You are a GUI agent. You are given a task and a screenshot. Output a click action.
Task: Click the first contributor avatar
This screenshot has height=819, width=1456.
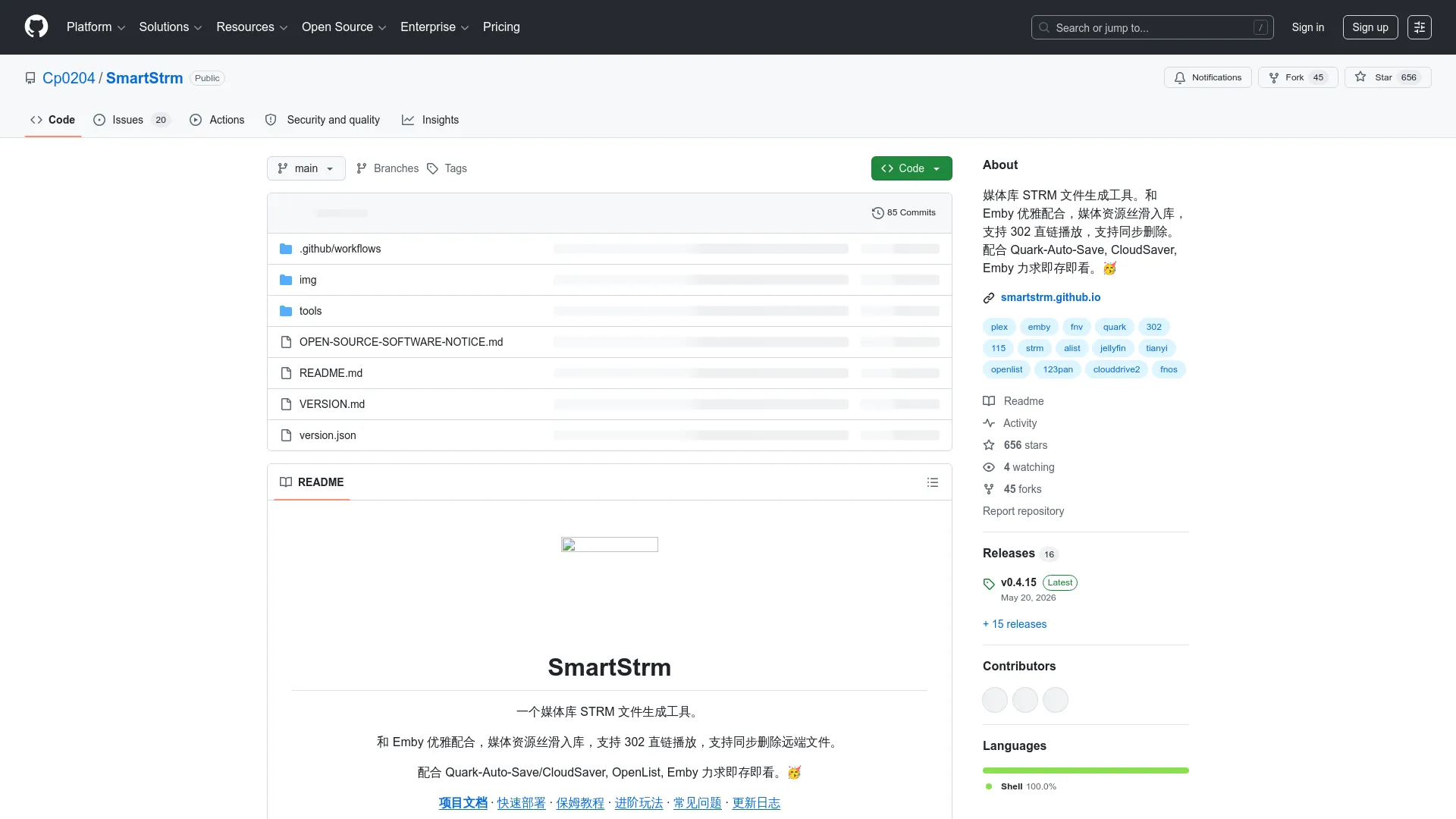click(x=995, y=700)
